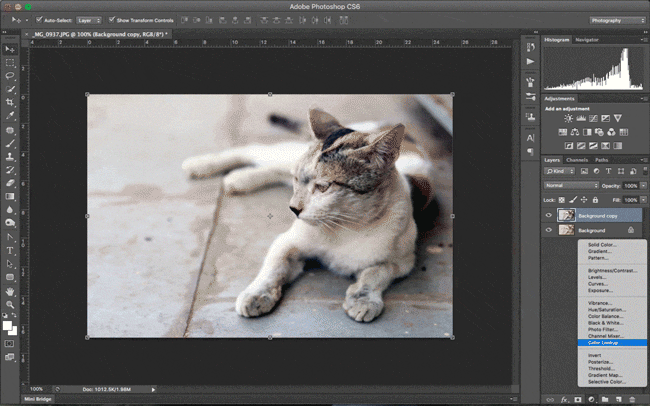
Task: Toggle pixel layer filter
Action: point(584,171)
